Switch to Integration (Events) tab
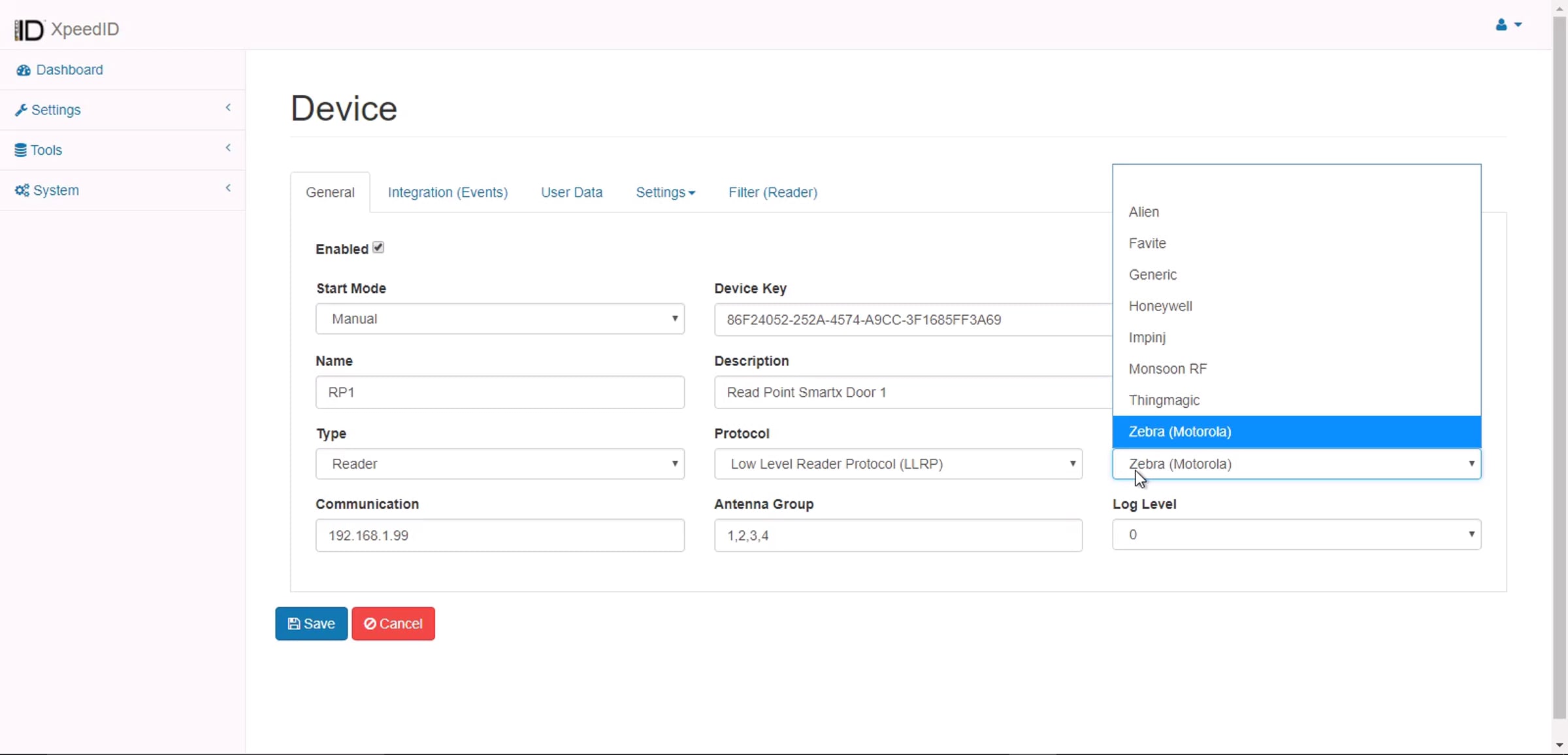 pyautogui.click(x=448, y=192)
